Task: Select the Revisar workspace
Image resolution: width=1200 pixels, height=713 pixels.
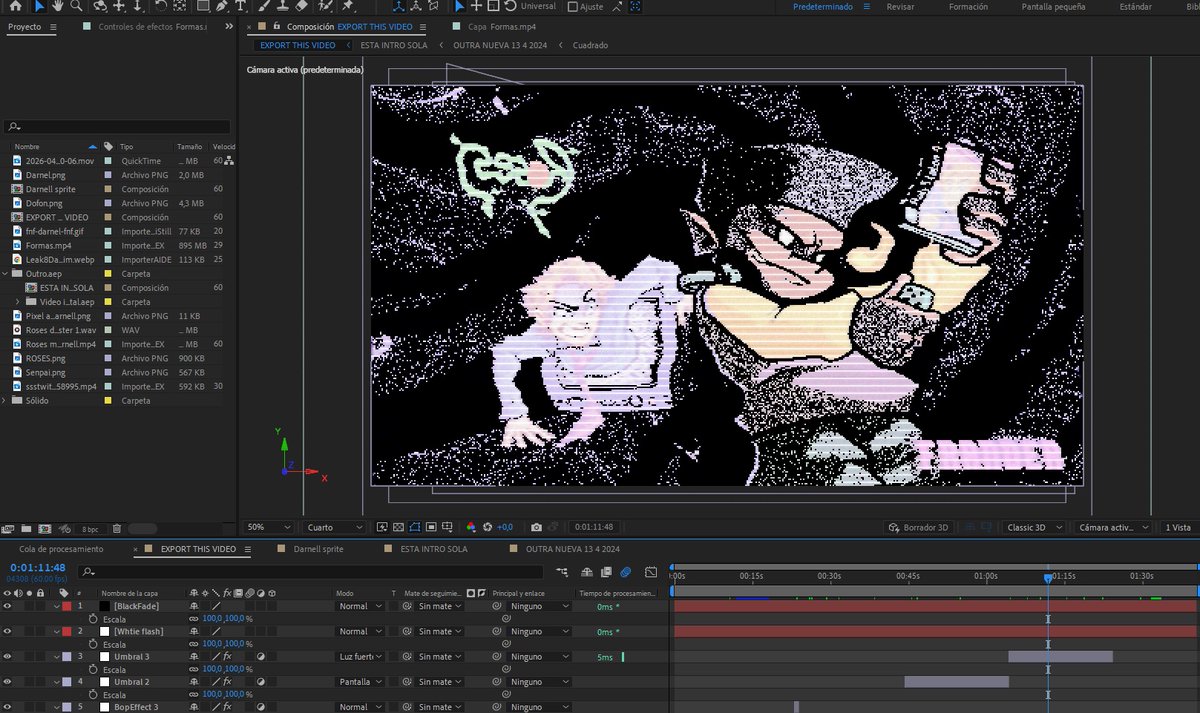Action: [900, 6]
